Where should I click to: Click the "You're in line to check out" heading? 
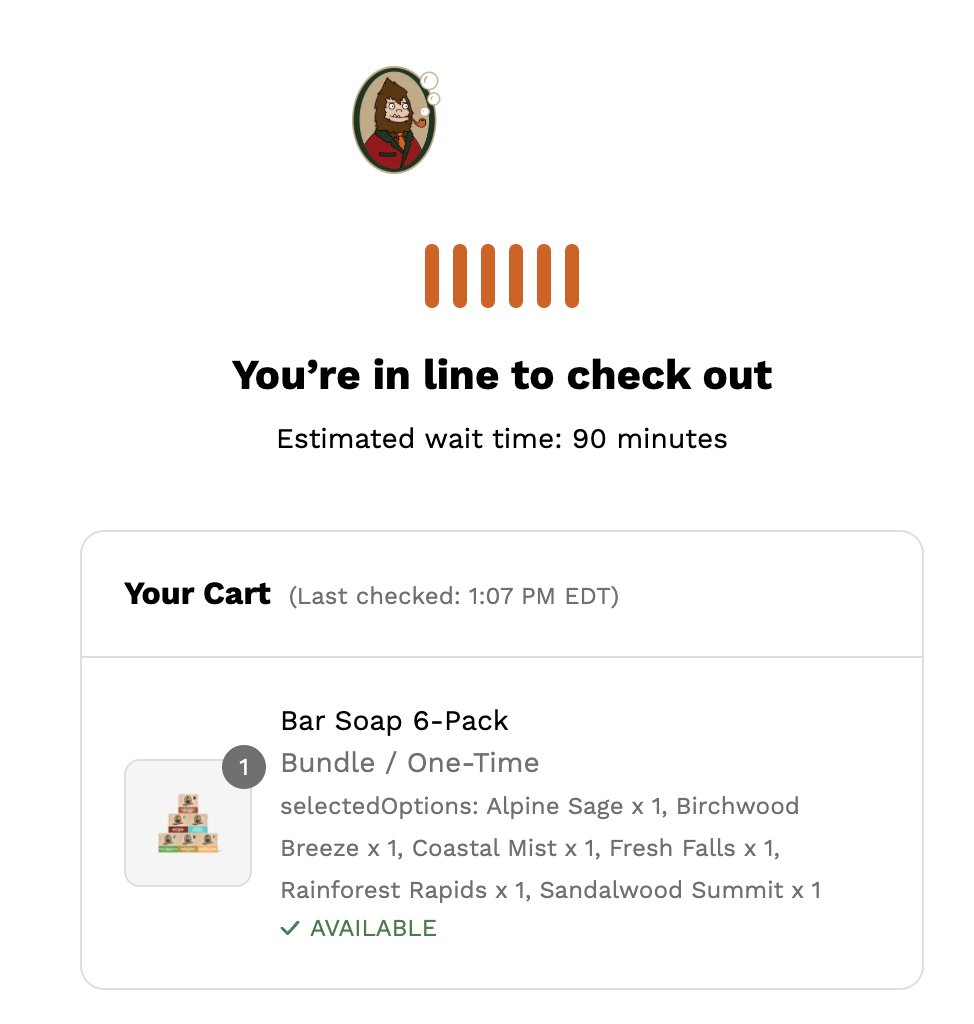[x=502, y=376]
